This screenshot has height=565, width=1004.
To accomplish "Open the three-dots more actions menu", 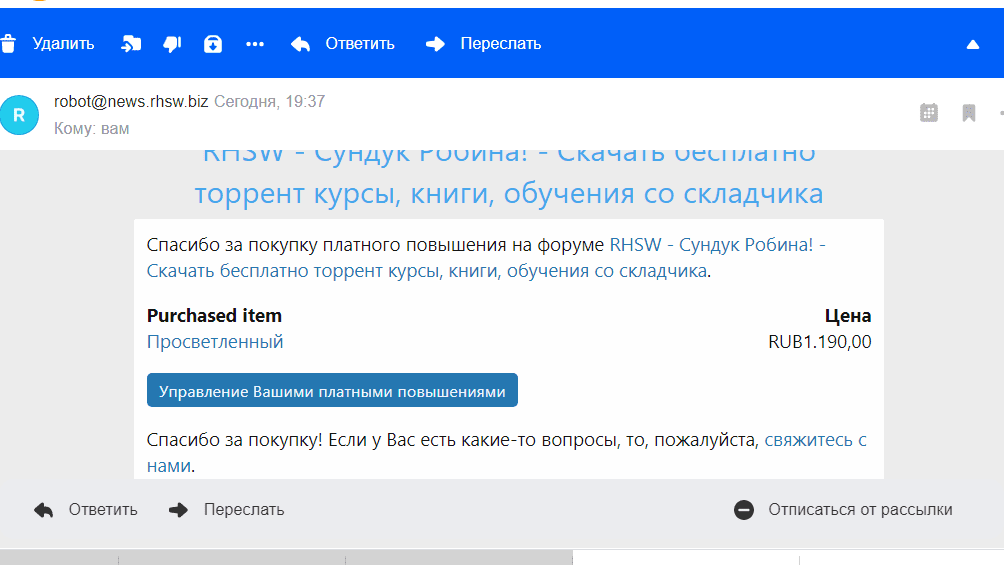I will coord(255,44).
